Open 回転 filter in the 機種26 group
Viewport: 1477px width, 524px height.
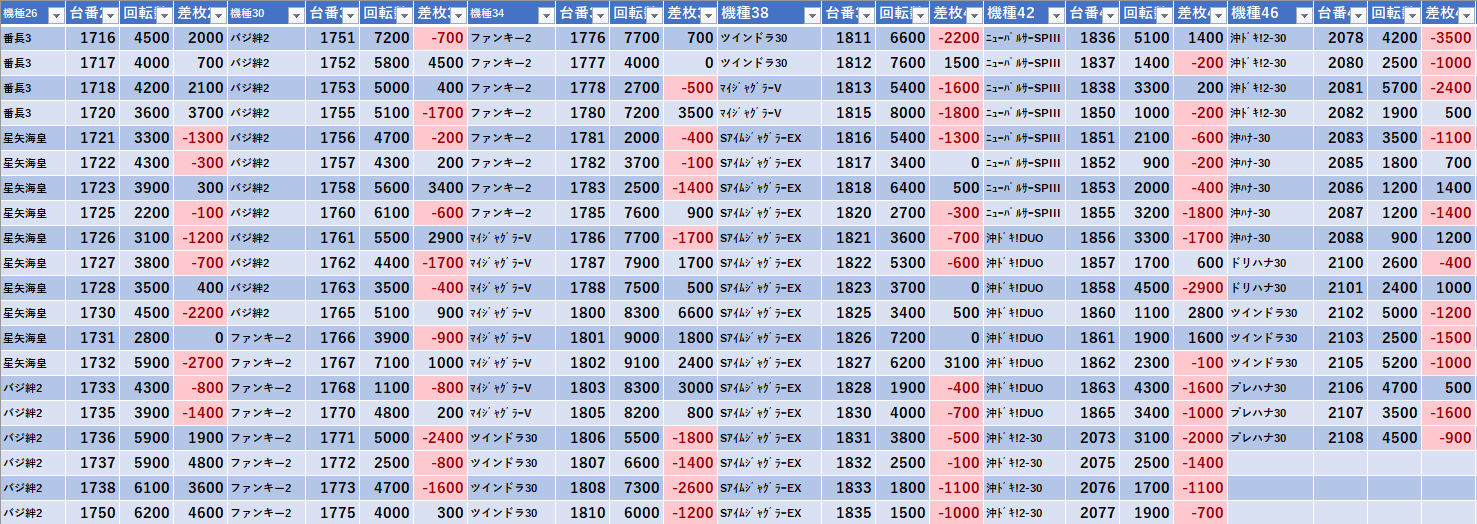coord(164,15)
